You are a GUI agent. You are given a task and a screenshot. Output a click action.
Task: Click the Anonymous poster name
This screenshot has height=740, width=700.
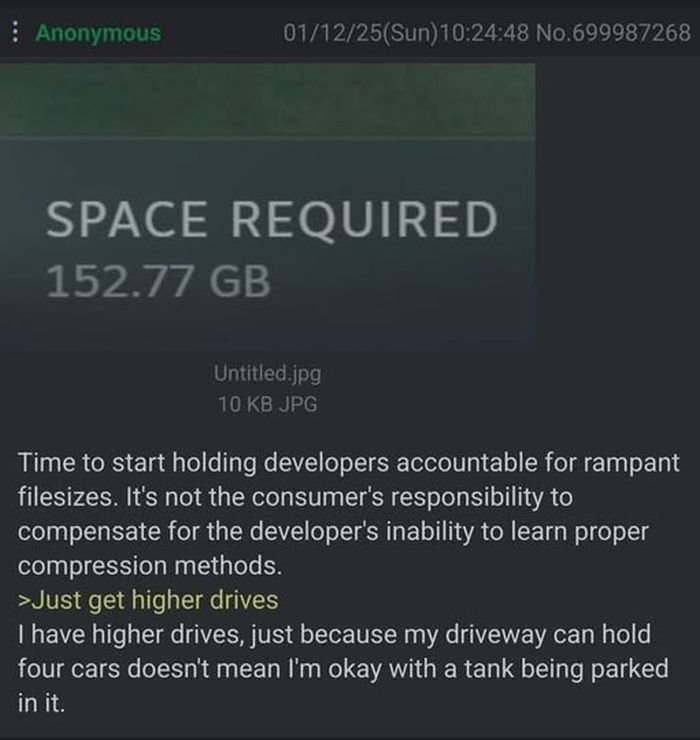point(98,32)
